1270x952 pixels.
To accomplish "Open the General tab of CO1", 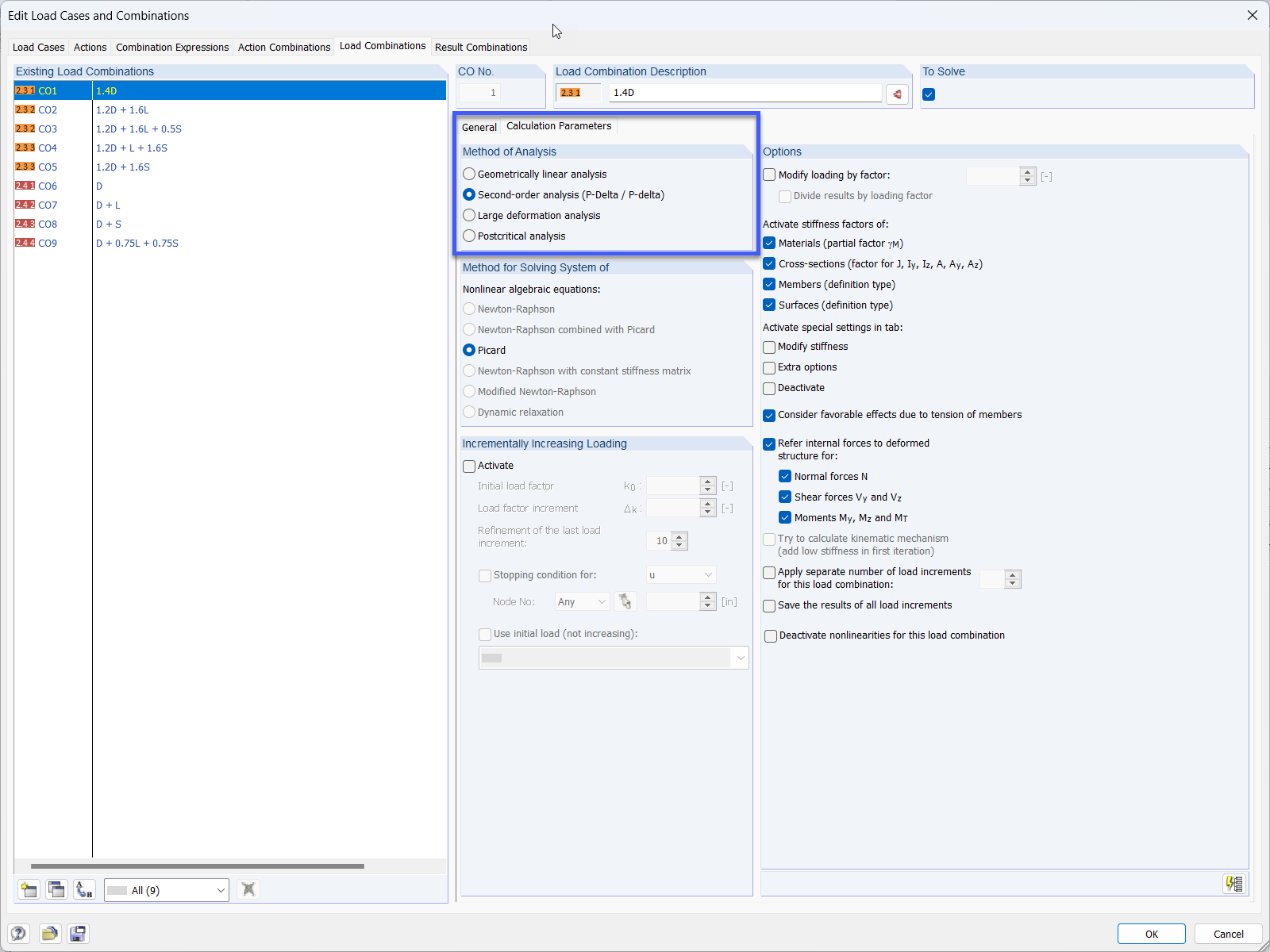I will click(x=479, y=126).
